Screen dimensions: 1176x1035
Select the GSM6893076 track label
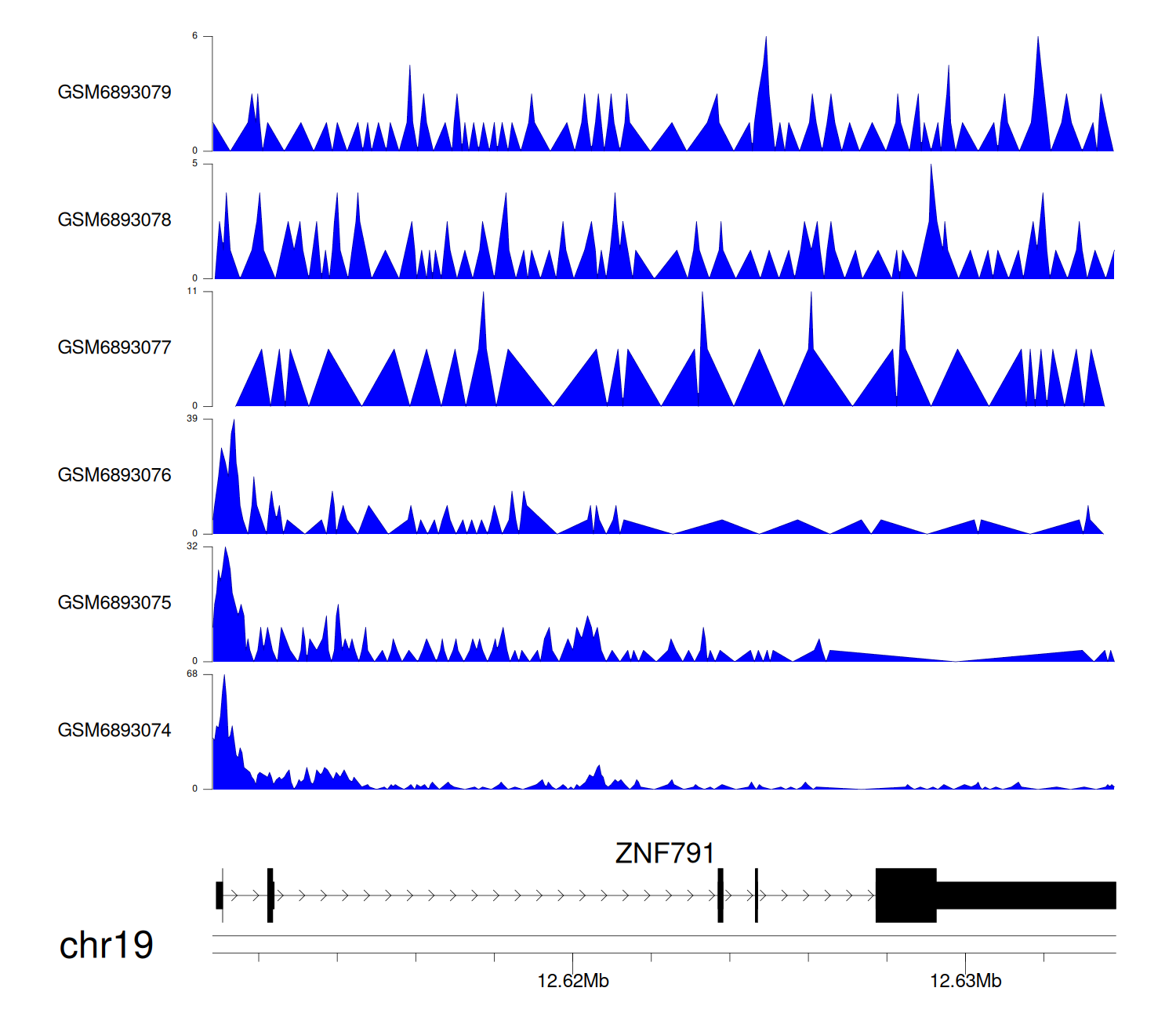click(x=114, y=475)
